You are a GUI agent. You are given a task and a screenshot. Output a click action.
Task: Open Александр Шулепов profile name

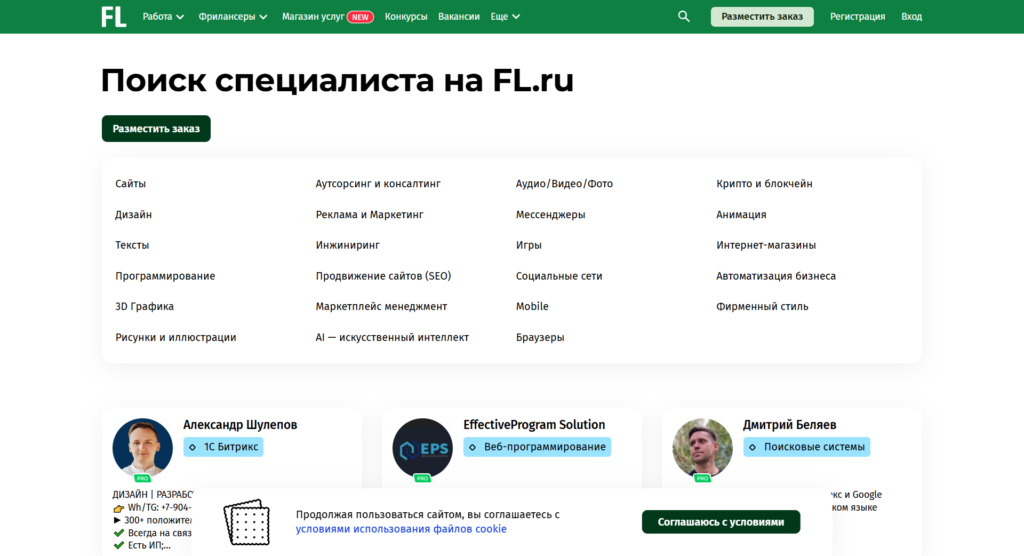coord(240,425)
